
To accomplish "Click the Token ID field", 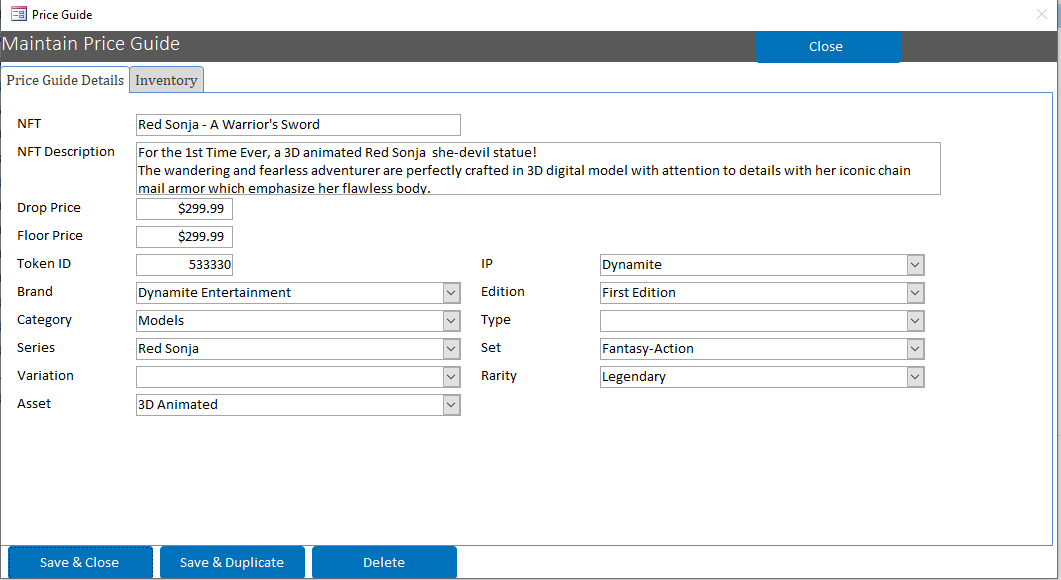I will (x=184, y=265).
